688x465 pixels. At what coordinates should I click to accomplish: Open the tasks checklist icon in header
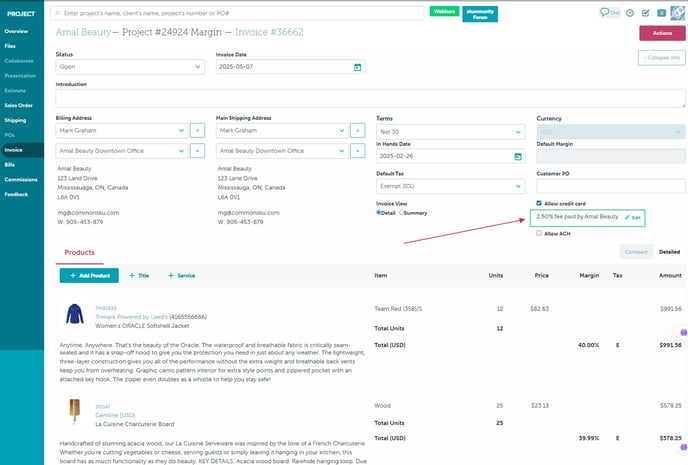click(645, 12)
